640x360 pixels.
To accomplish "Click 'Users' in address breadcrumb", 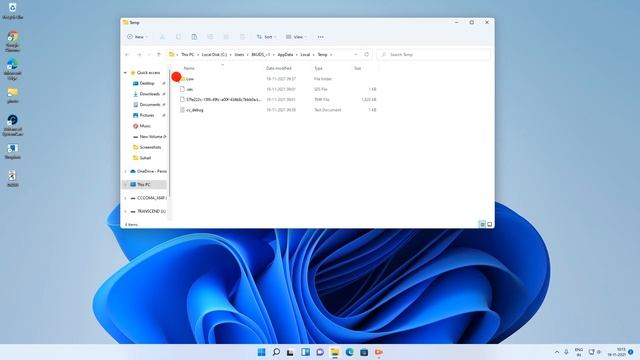I will tap(239, 54).
